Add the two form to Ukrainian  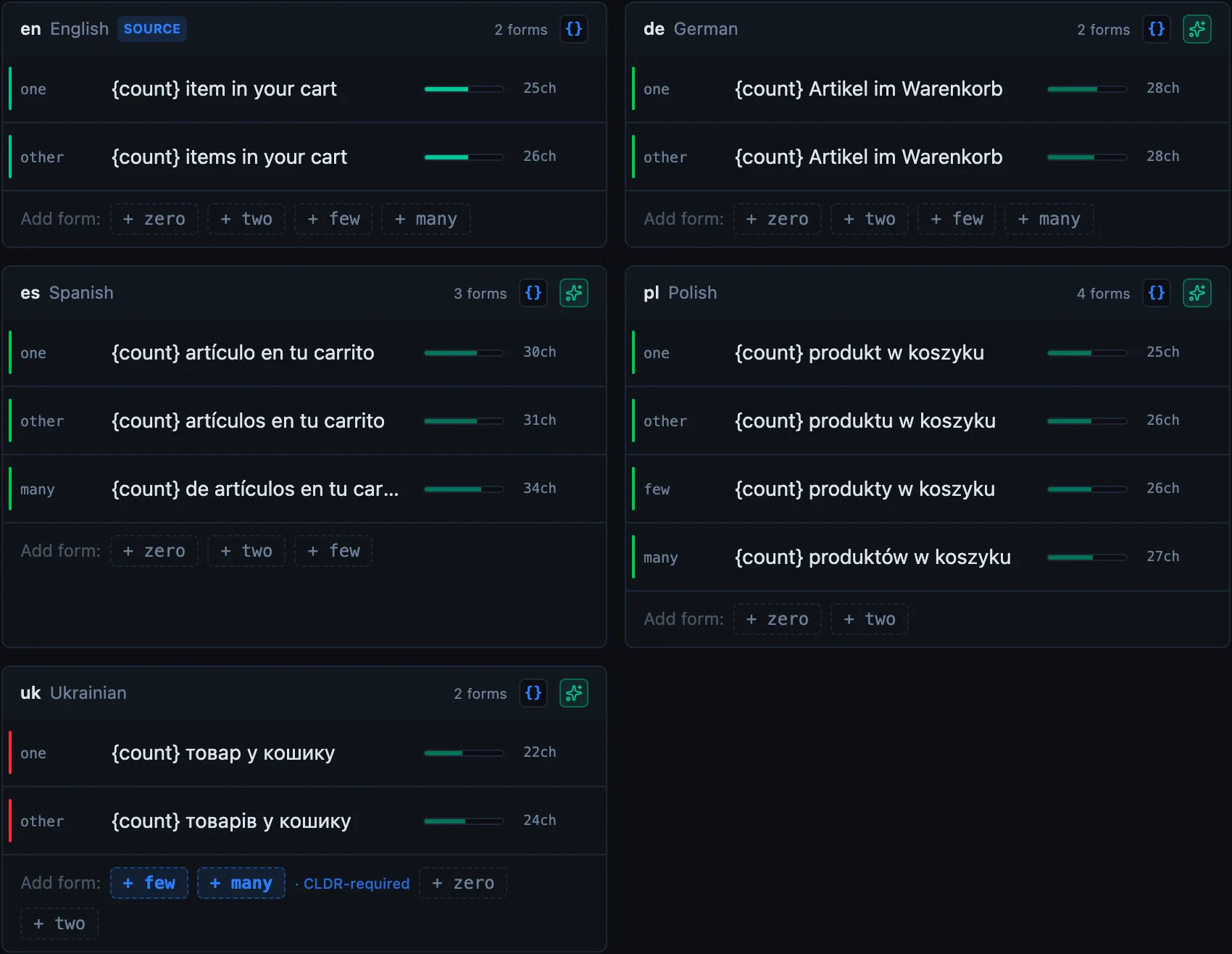(x=59, y=924)
